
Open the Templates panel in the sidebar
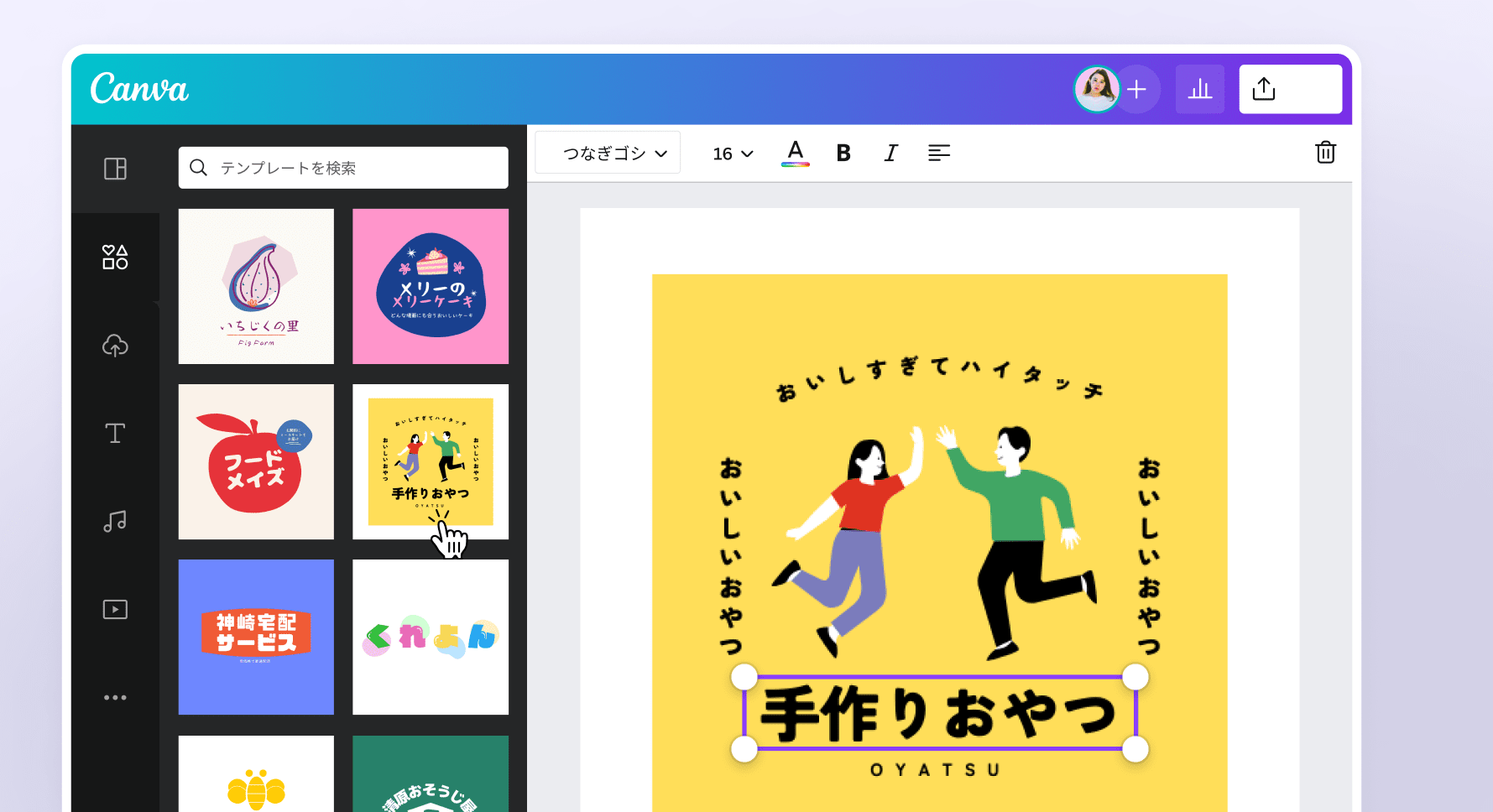click(x=115, y=169)
